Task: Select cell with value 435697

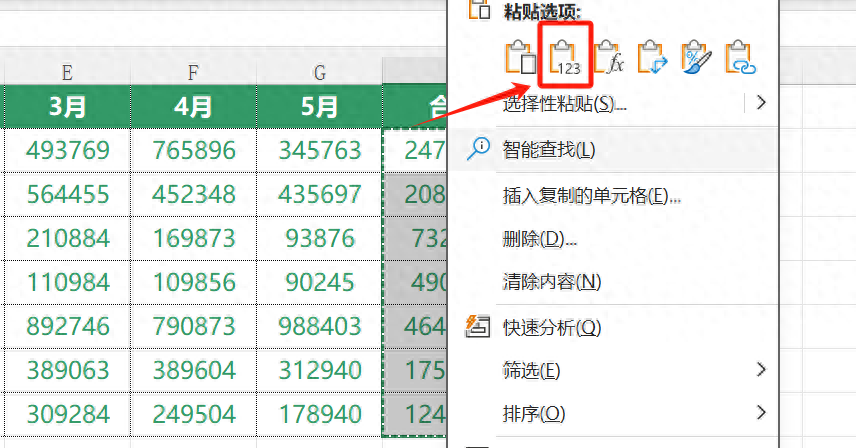Action: tap(319, 195)
